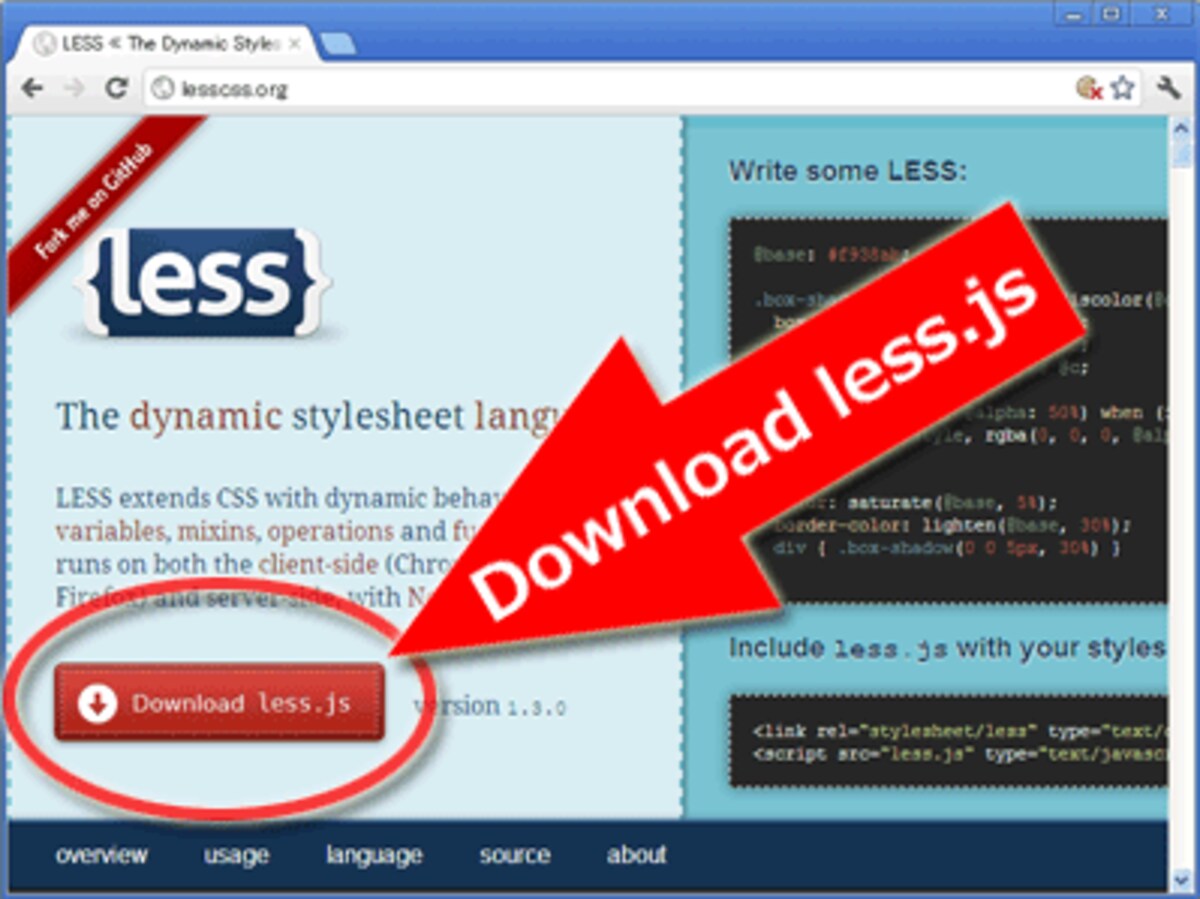The width and height of the screenshot is (1200, 899).
Task: Maximize the Chrome window
Action: pyautogui.click(x=1111, y=13)
